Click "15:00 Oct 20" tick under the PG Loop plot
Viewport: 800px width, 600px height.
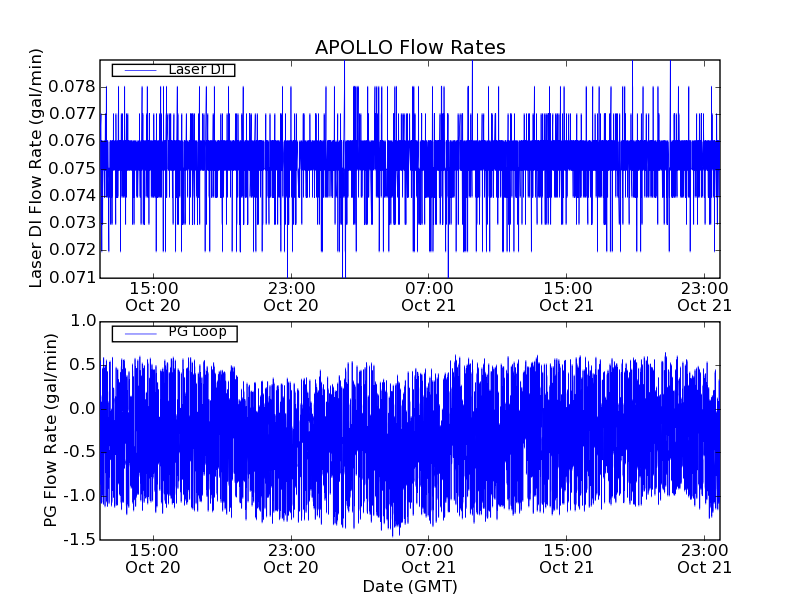[153, 559]
